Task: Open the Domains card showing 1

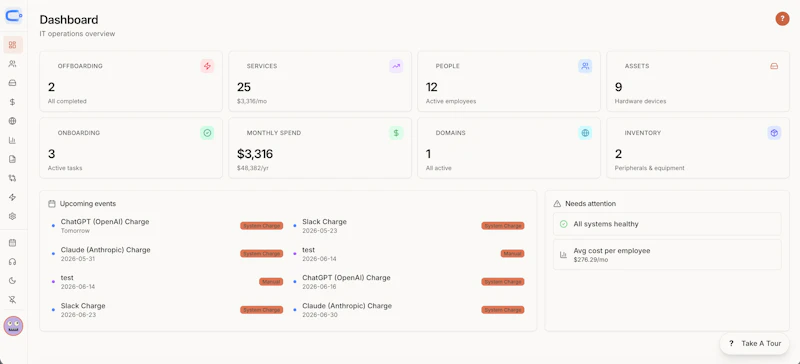Action: [x=509, y=148]
